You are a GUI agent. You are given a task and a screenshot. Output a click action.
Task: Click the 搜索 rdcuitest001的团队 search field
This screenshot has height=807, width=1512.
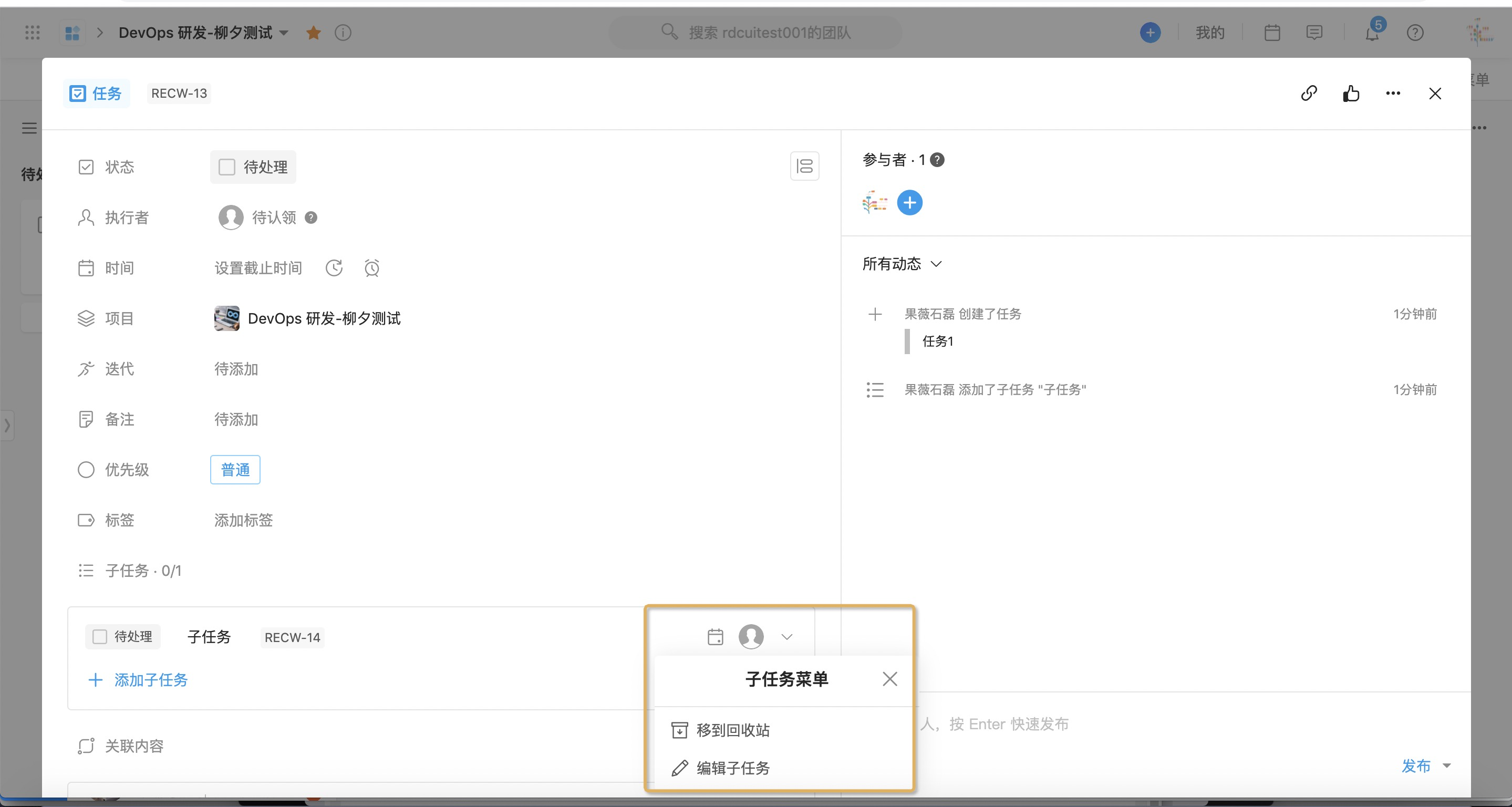click(x=755, y=33)
